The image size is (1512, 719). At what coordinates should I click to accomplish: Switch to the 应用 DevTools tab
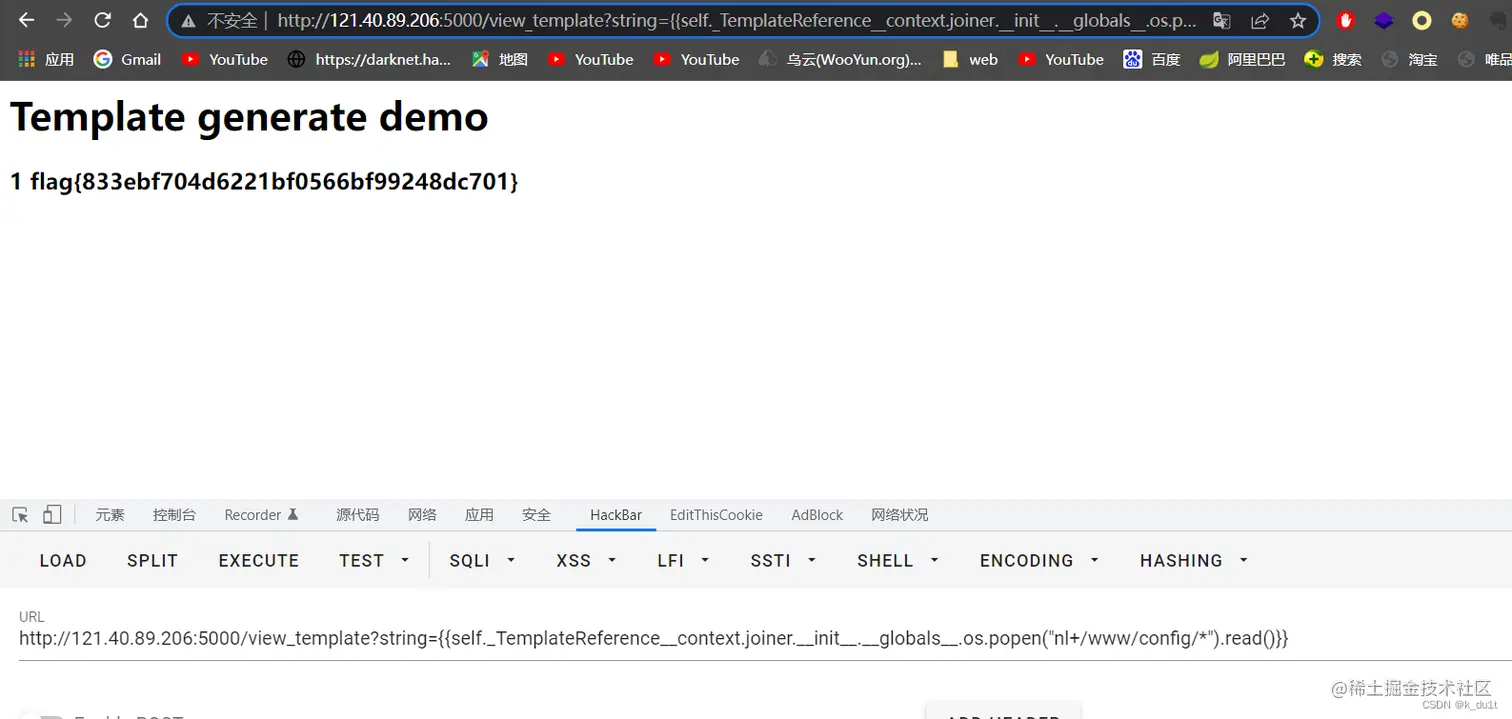[x=479, y=515]
